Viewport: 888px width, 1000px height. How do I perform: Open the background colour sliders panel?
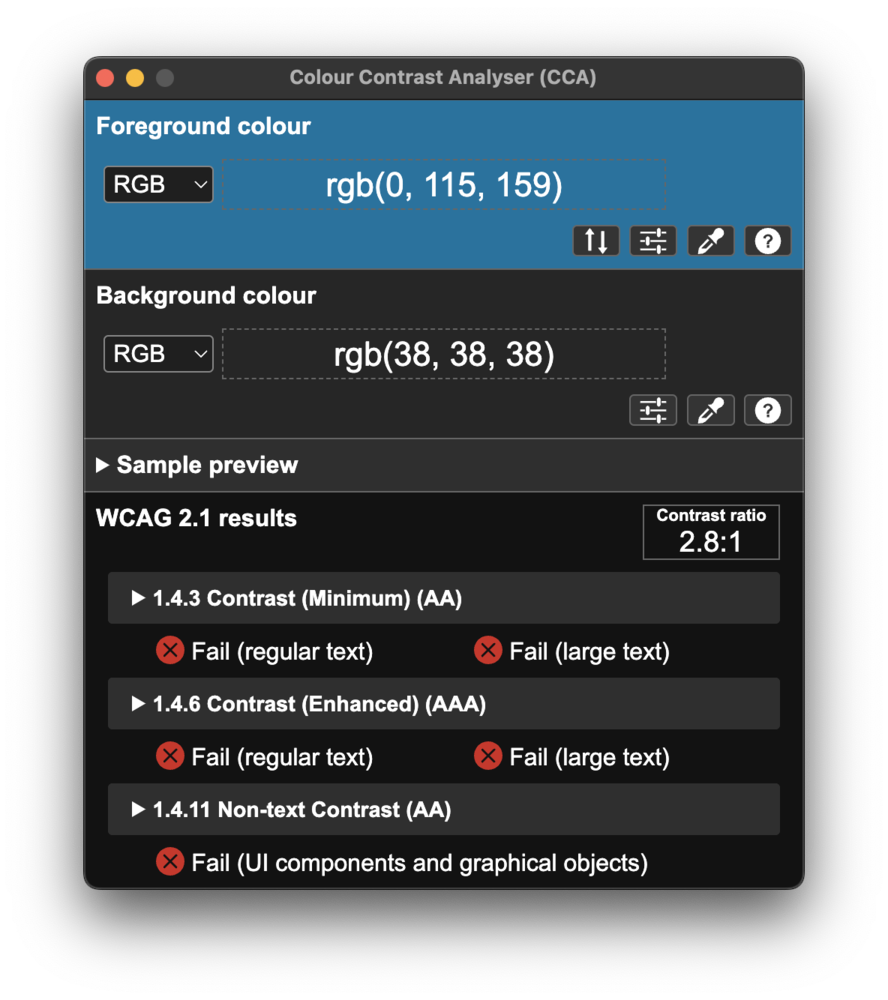coord(653,410)
